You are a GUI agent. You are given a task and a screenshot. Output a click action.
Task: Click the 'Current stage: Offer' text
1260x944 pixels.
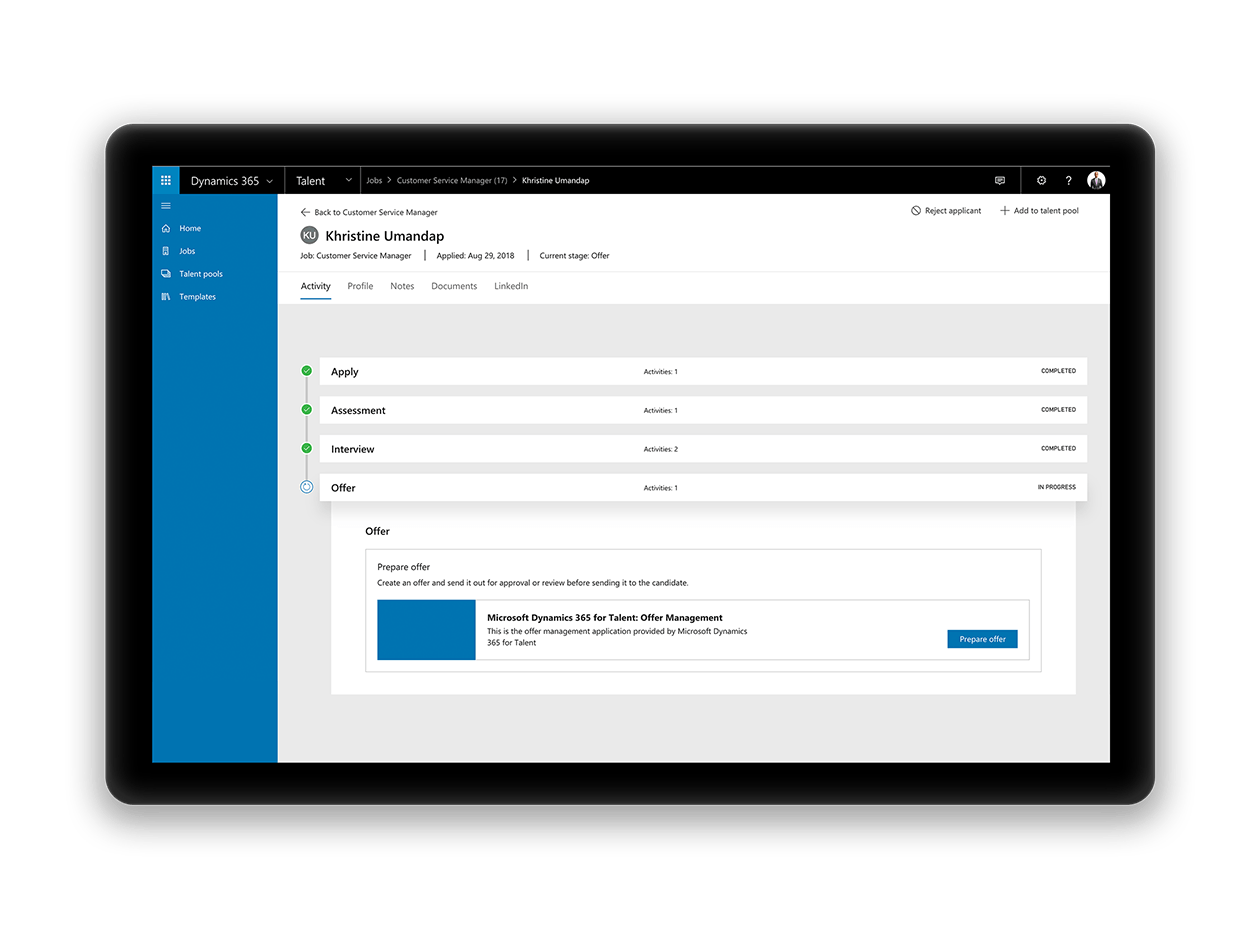[574, 256]
